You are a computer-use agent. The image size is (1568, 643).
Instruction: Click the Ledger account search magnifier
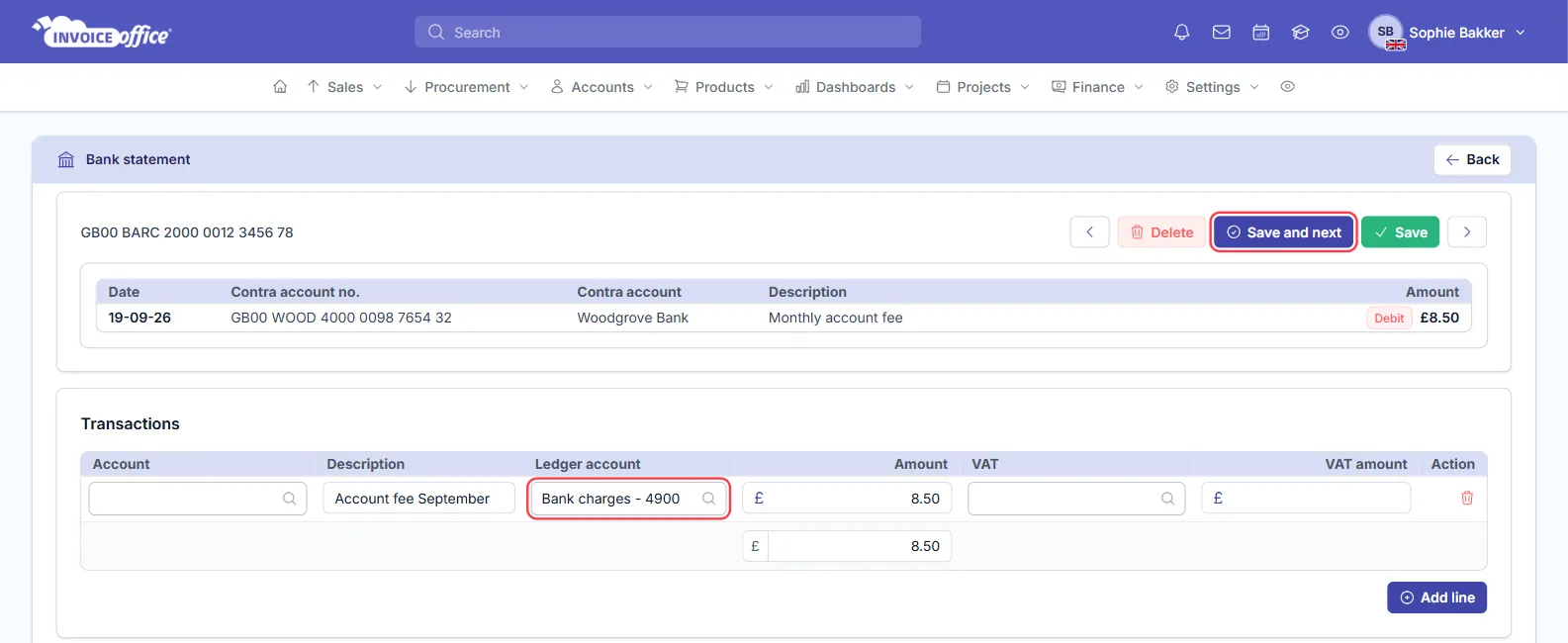coord(709,499)
